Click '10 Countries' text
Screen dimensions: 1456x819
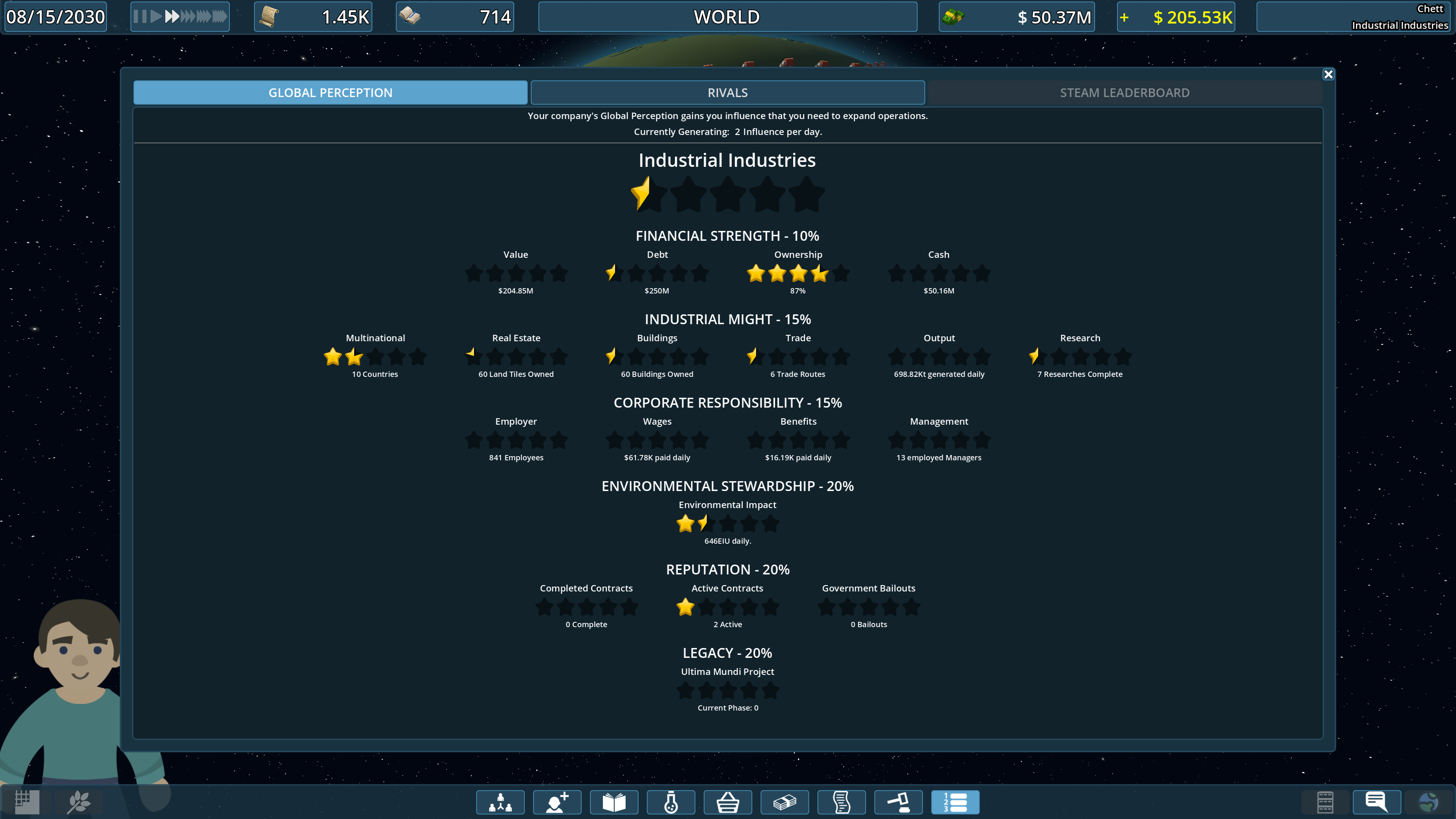pyautogui.click(x=375, y=374)
